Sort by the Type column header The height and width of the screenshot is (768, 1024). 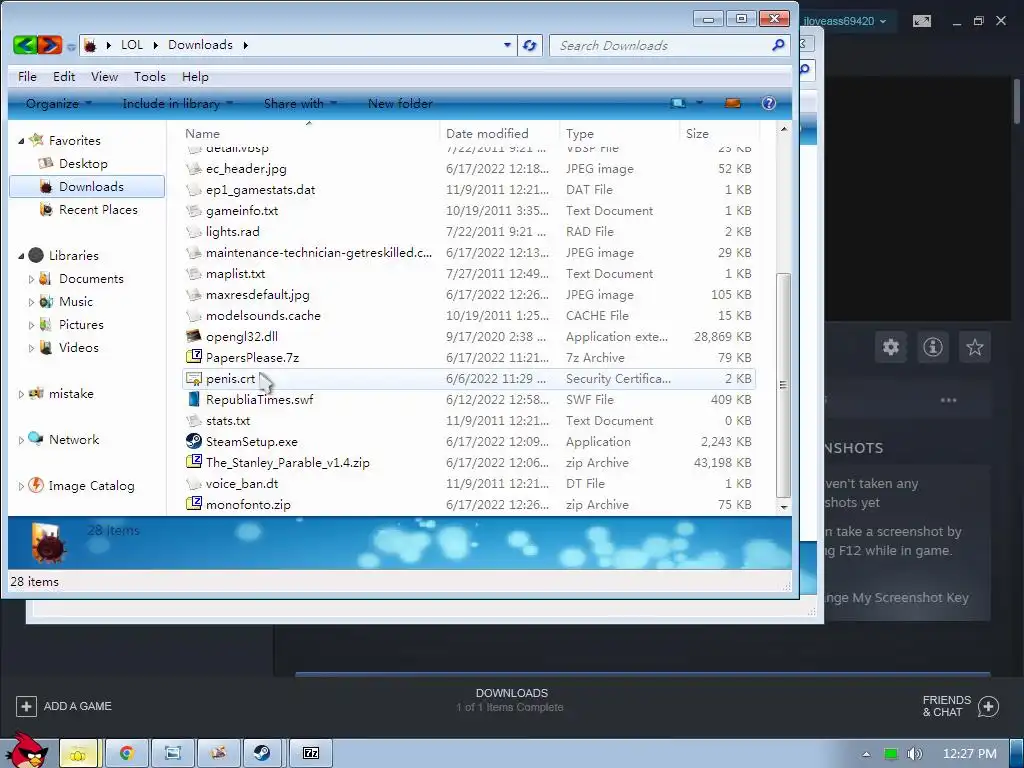[x=580, y=133]
